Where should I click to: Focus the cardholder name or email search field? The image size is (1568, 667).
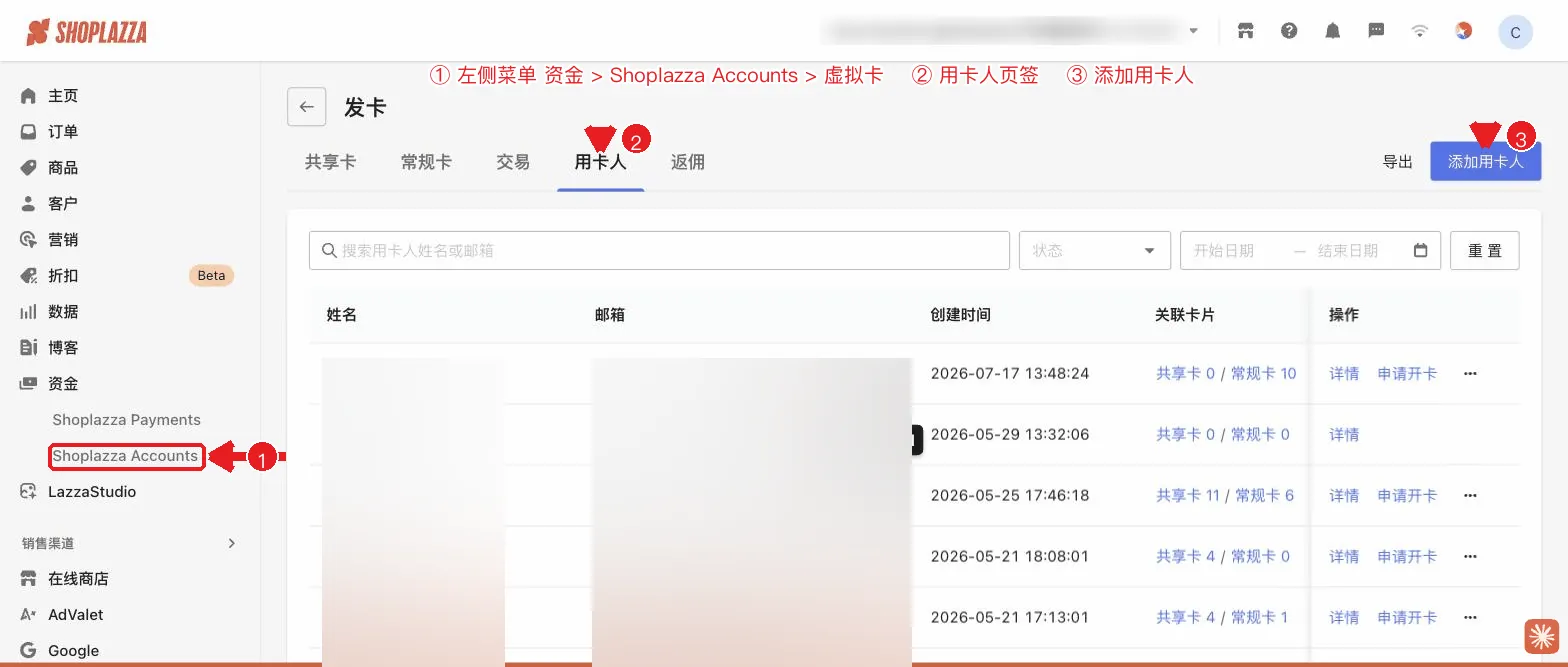click(x=659, y=251)
